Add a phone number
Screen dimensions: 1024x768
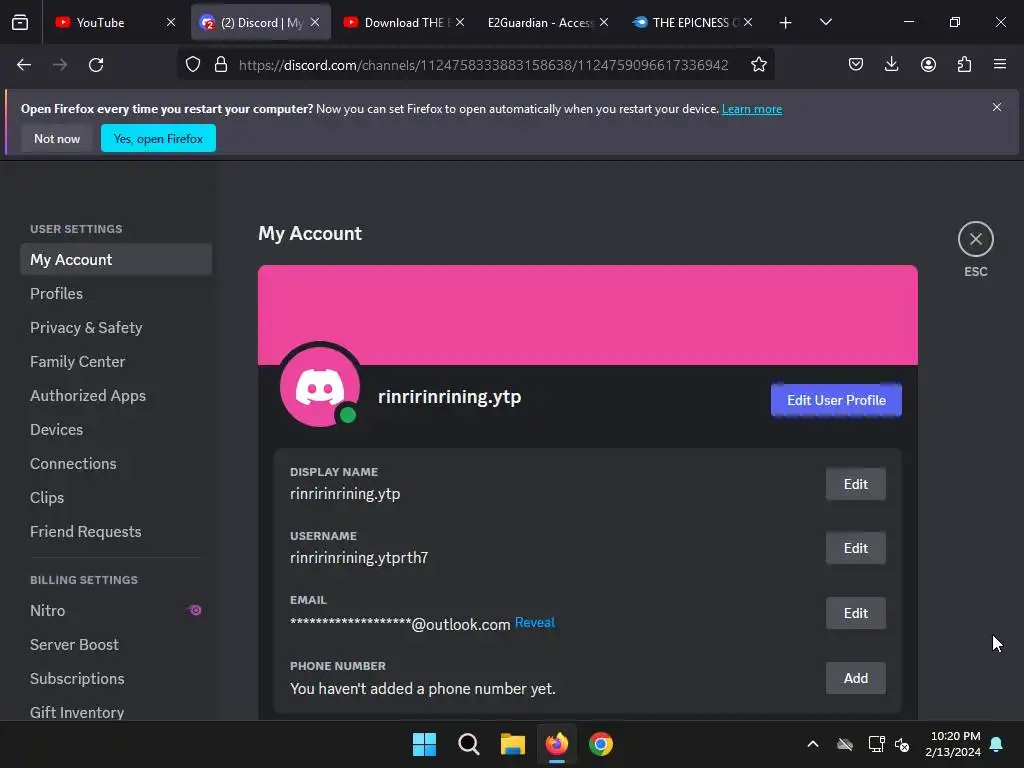856,678
